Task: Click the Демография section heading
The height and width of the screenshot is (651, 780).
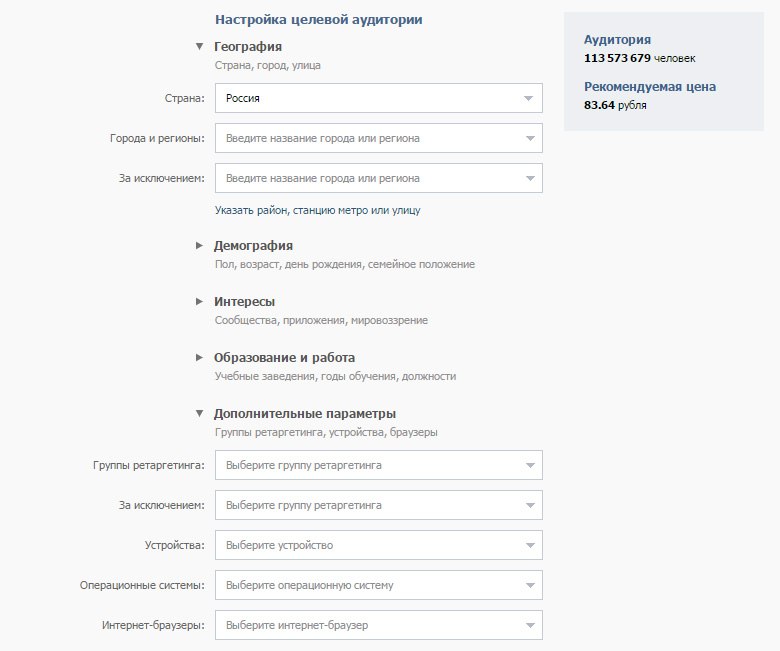Action: 253,245
